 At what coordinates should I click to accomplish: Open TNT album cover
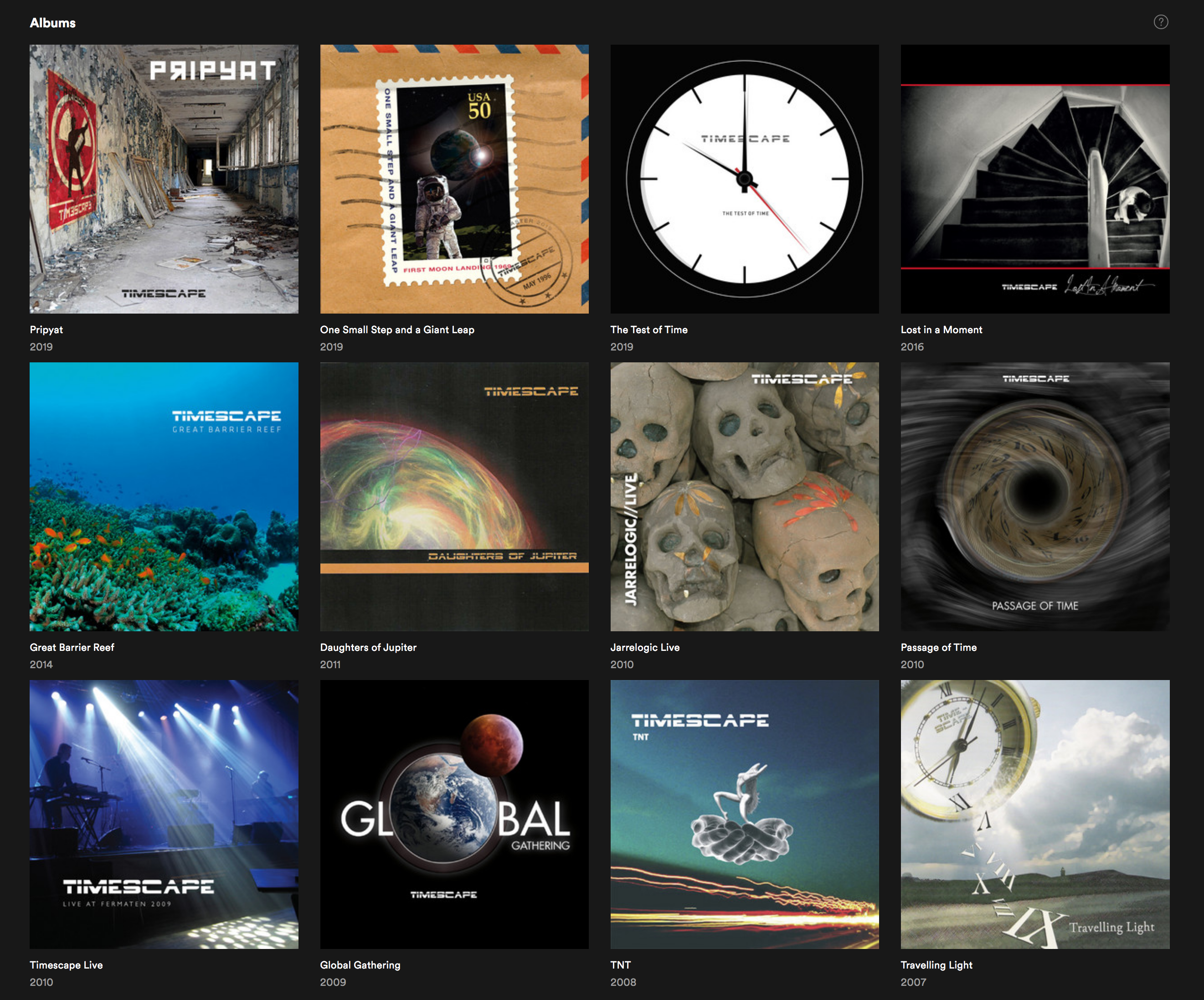click(x=744, y=814)
